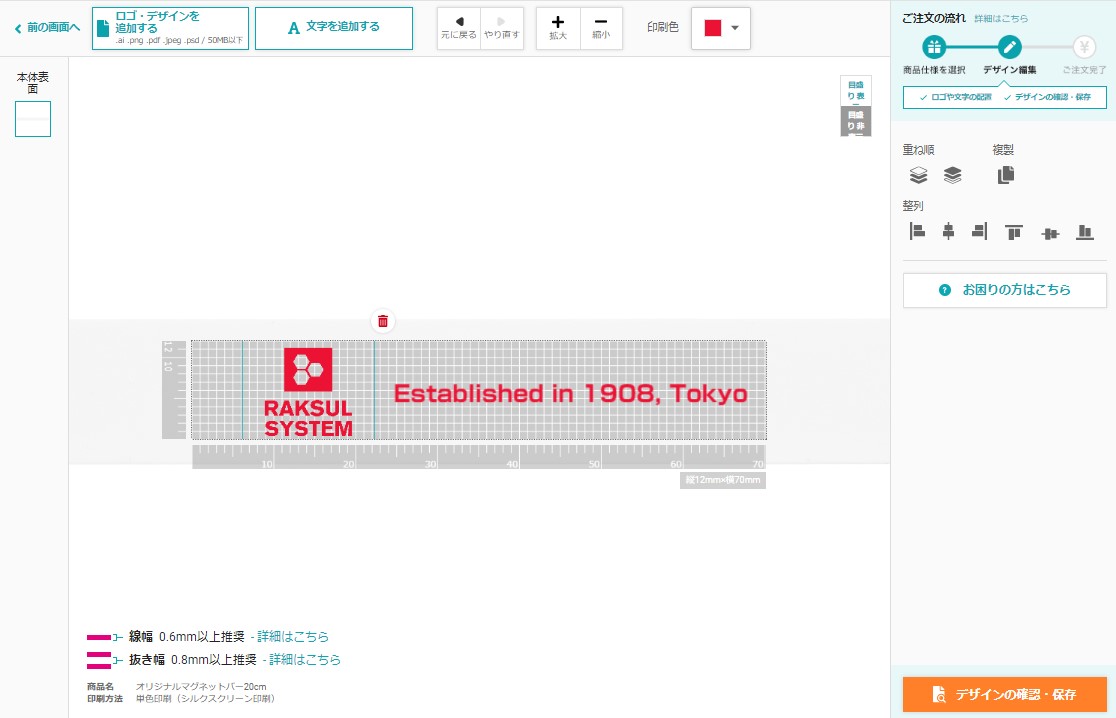Viewport: 1116px width, 718px height.
Task: Click デザイン編集 step pencil icon
Action: coord(1009,48)
